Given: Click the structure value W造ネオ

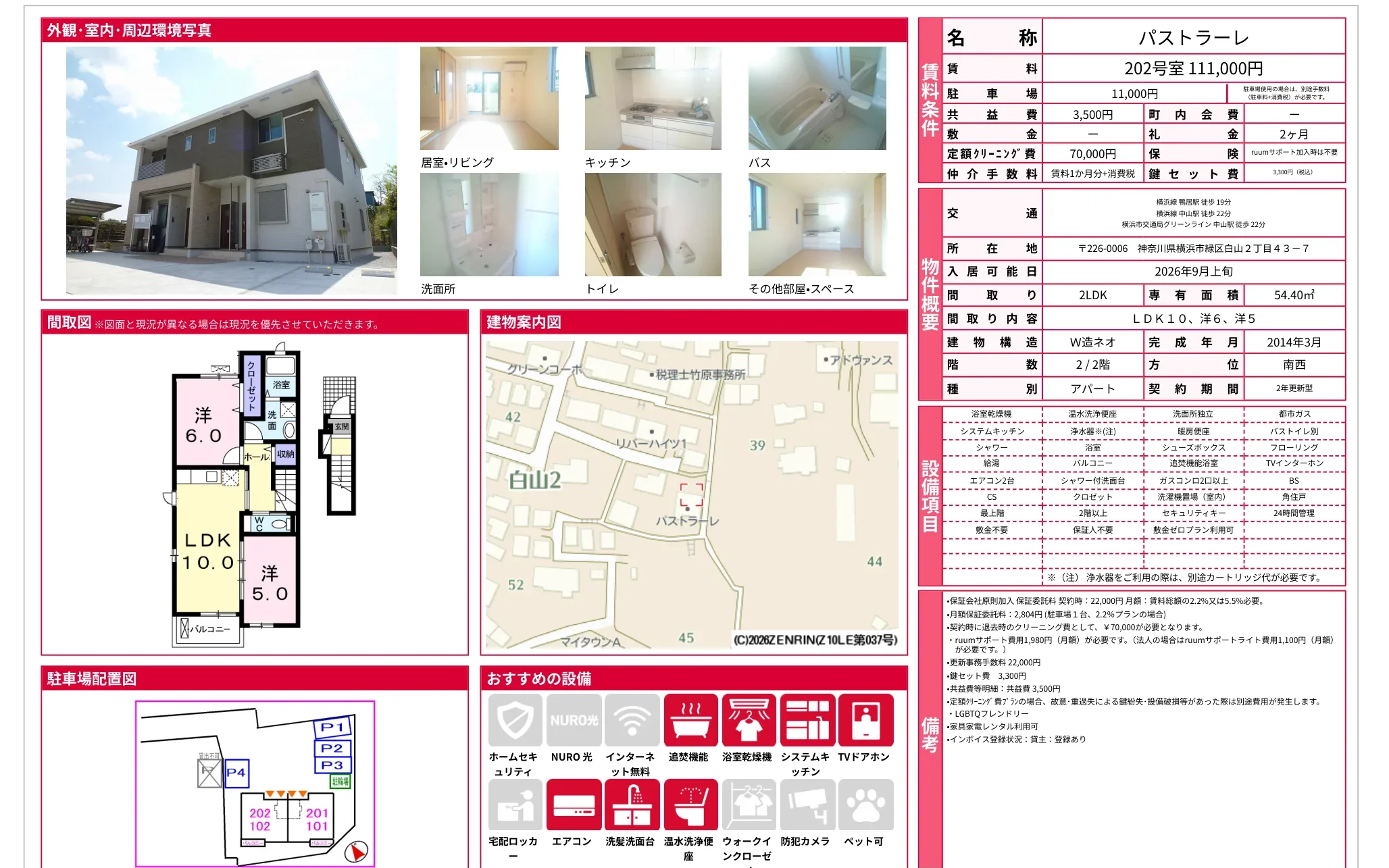Looking at the screenshot, I should click(1092, 342).
